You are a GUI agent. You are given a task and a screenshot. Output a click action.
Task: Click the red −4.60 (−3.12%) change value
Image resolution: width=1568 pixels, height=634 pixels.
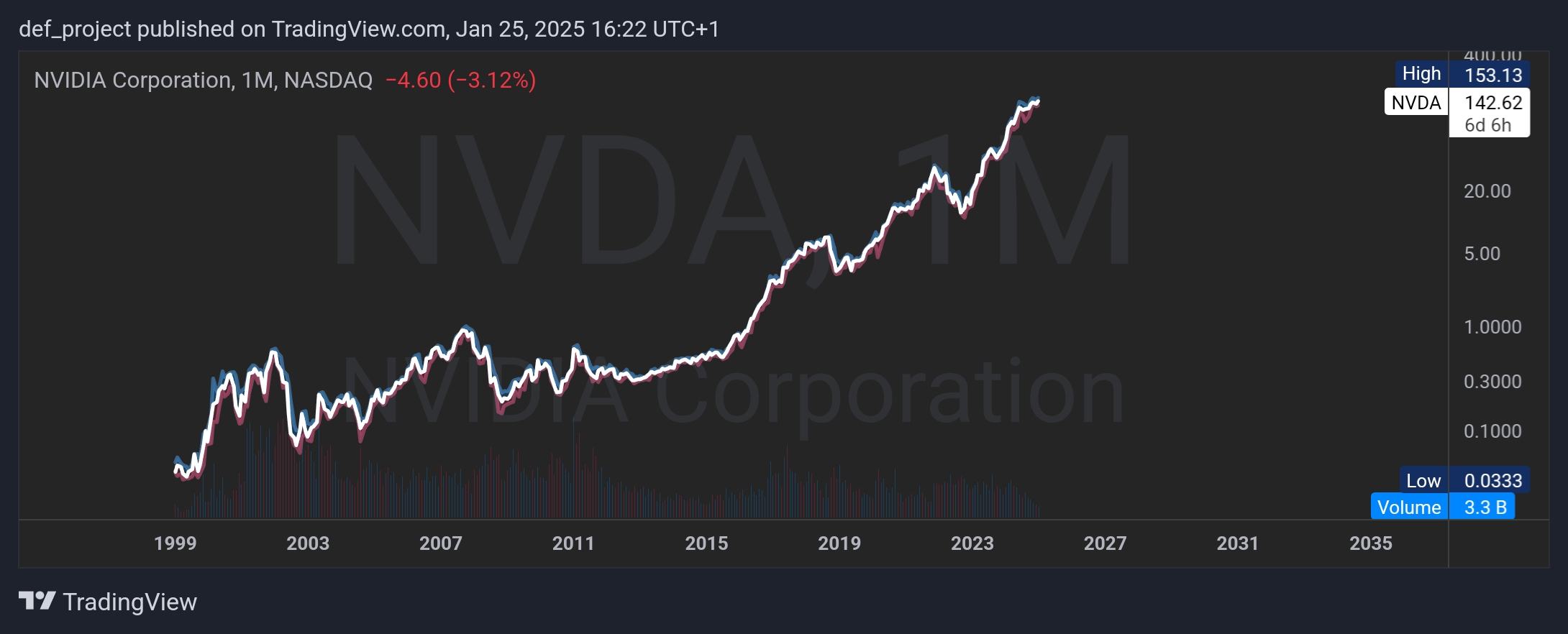pyautogui.click(x=460, y=80)
